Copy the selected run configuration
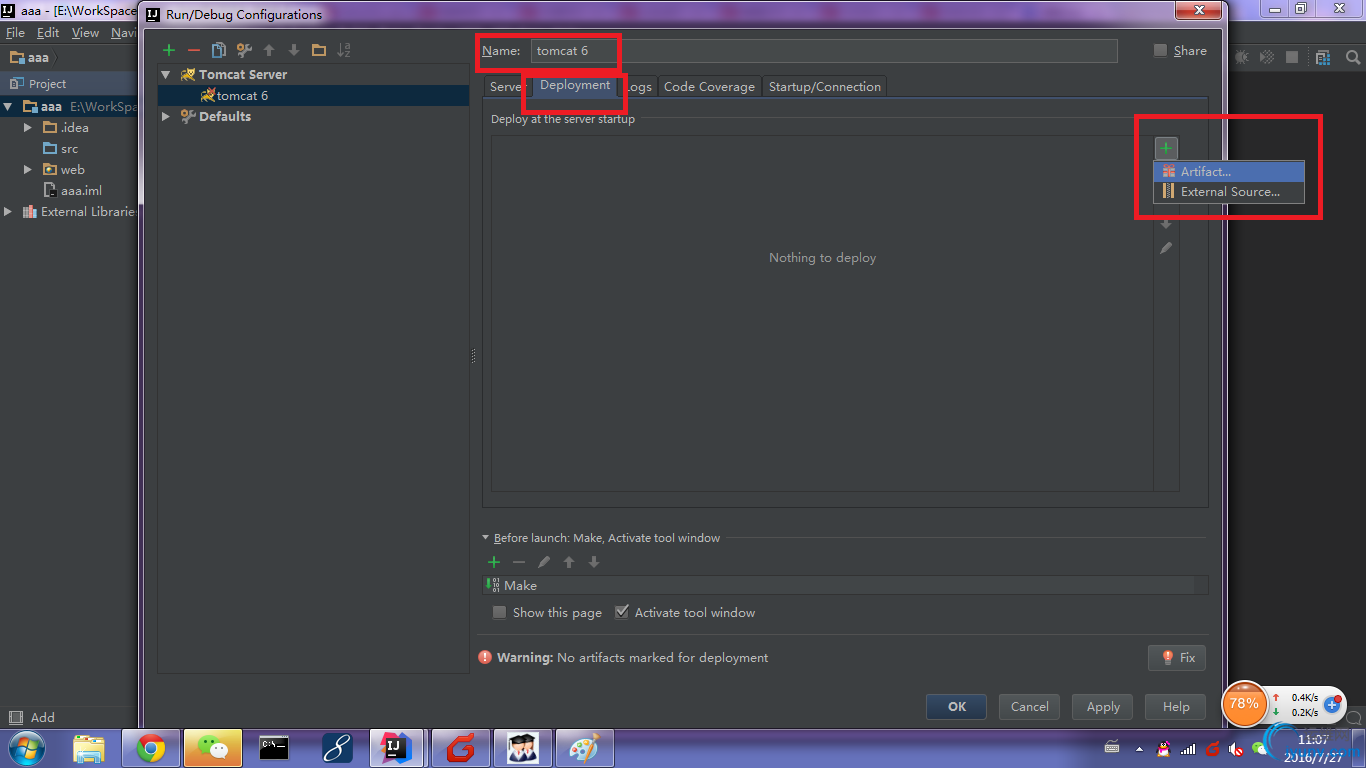The height and width of the screenshot is (768, 1366). coord(219,50)
